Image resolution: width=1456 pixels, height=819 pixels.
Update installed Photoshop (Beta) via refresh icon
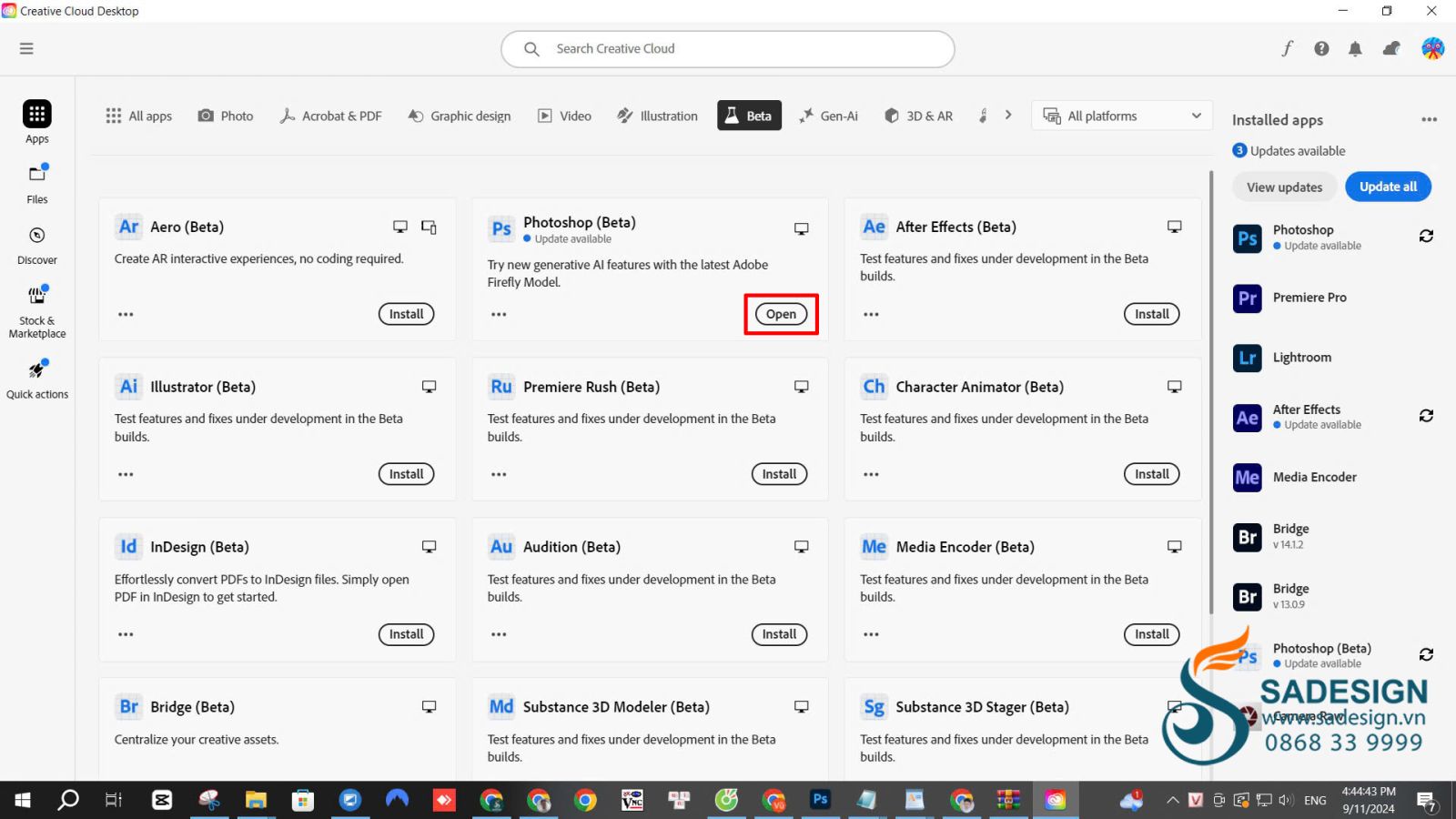click(x=1426, y=654)
